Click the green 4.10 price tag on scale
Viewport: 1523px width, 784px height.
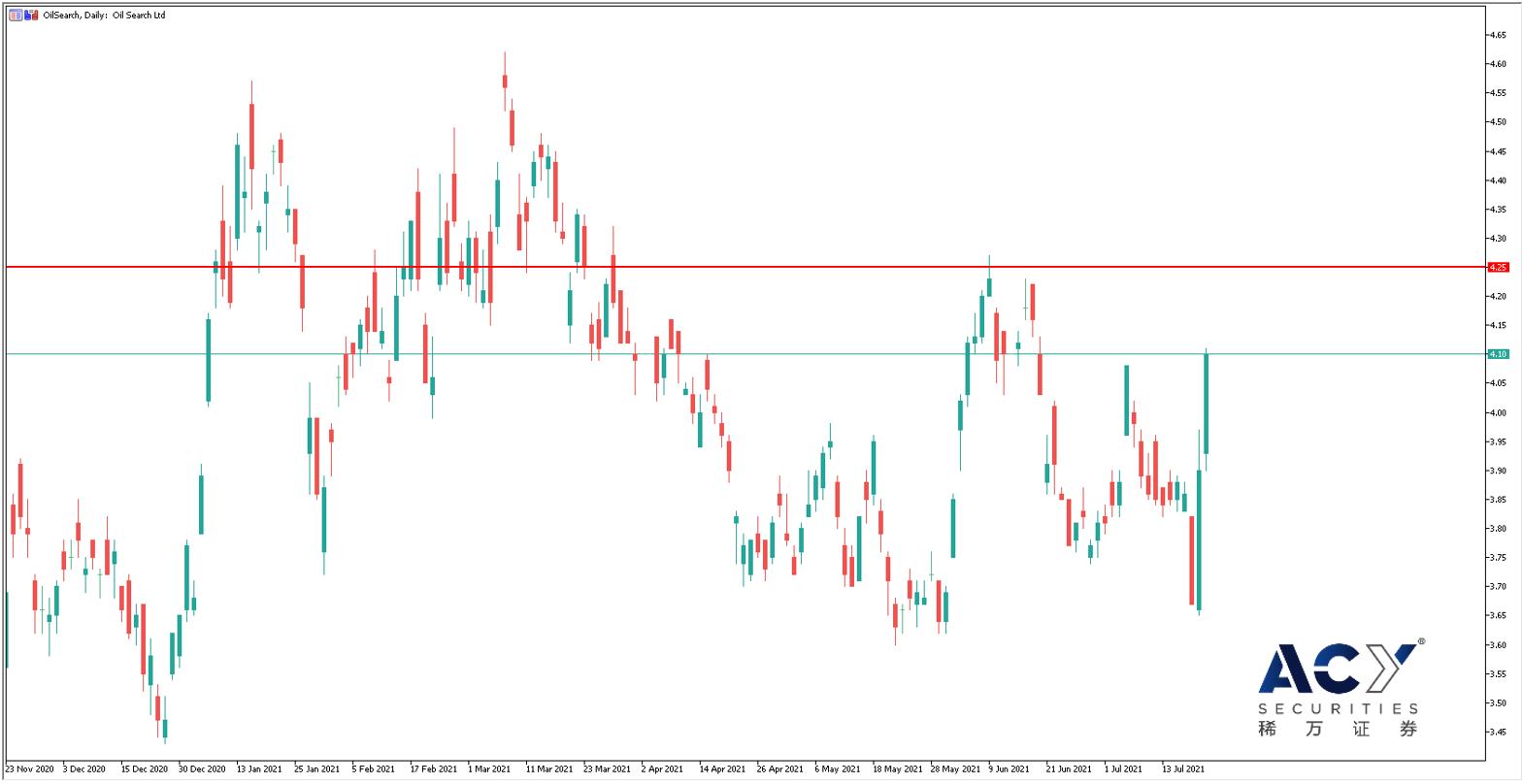point(1498,354)
